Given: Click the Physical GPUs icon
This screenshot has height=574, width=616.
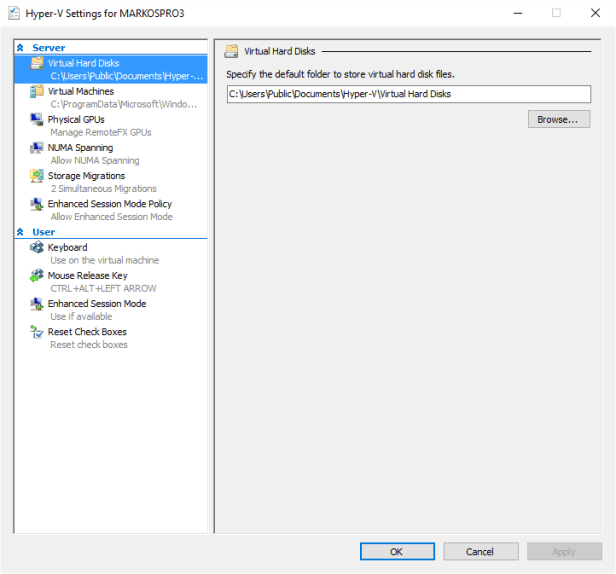Looking at the screenshot, I should pyautogui.click(x=37, y=120).
